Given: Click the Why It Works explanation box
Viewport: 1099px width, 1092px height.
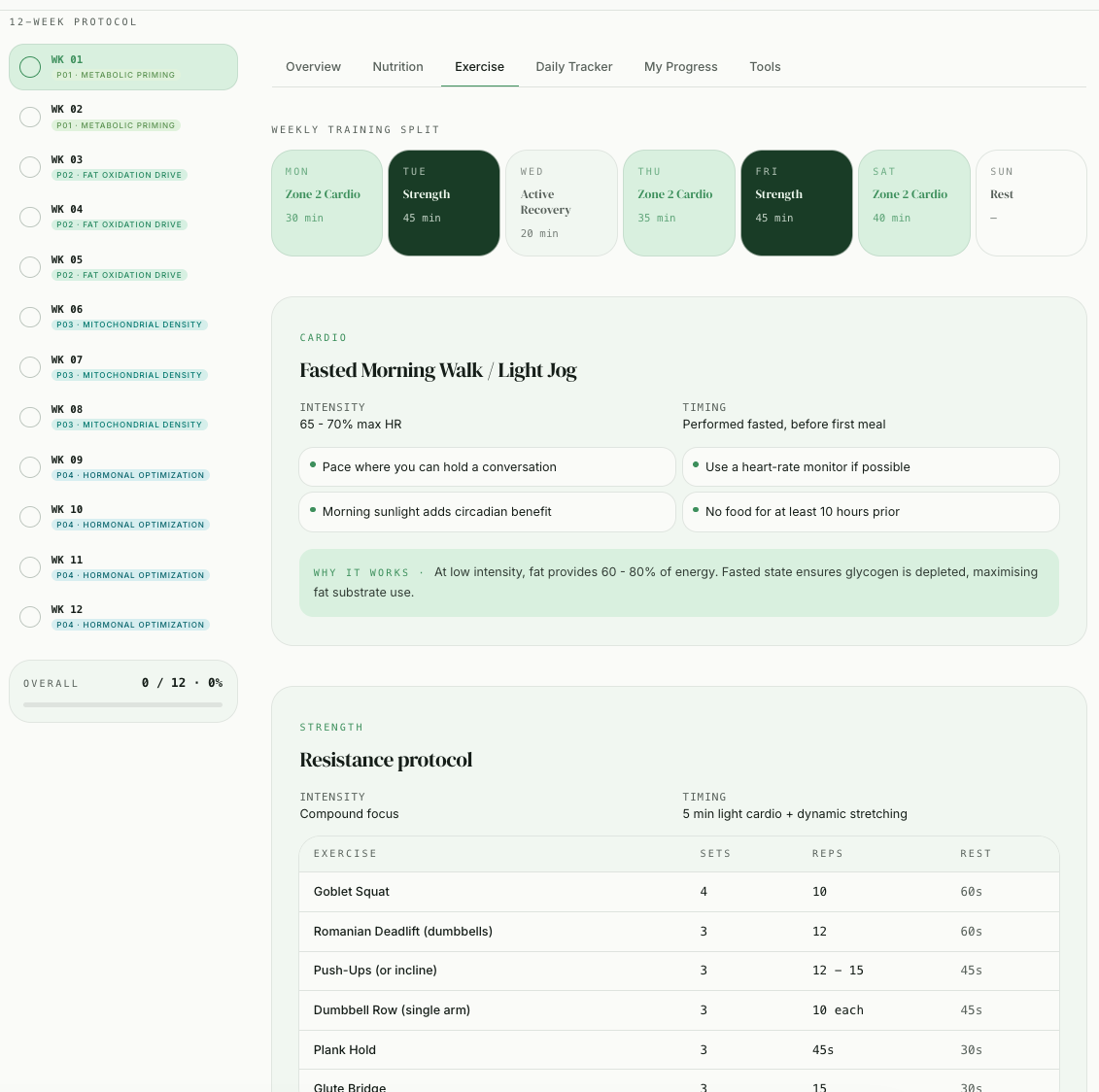Looking at the screenshot, I should coord(679,583).
